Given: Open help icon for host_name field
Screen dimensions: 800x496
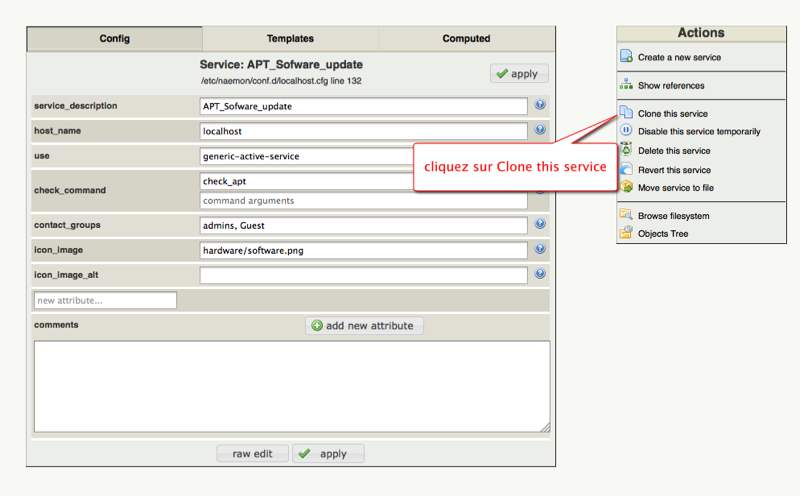Looking at the screenshot, I should [x=540, y=130].
